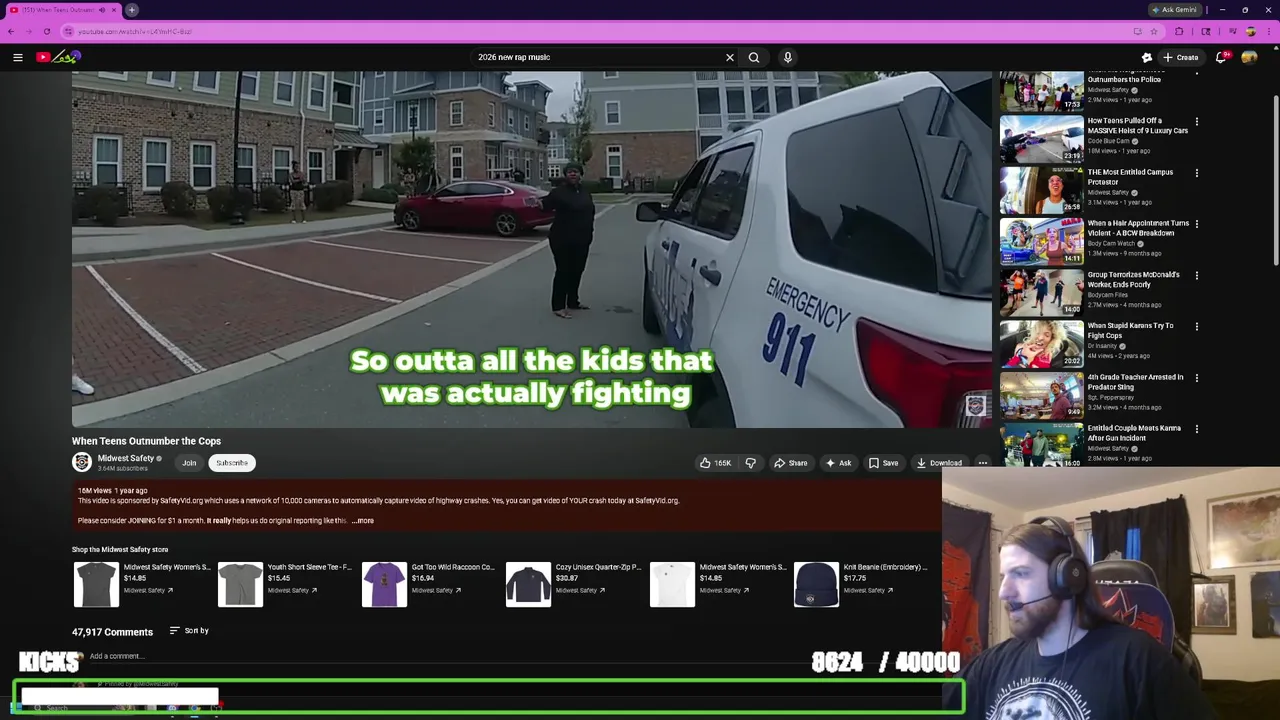This screenshot has height=720, width=1280.
Task: Like the video with thumbs up
Action: [715, 463]
